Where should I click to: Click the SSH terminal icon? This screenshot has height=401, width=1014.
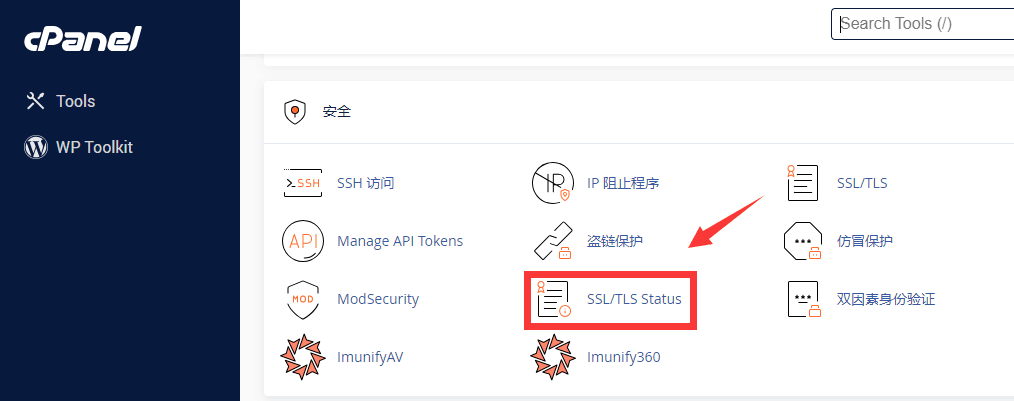tap(303, 183)
